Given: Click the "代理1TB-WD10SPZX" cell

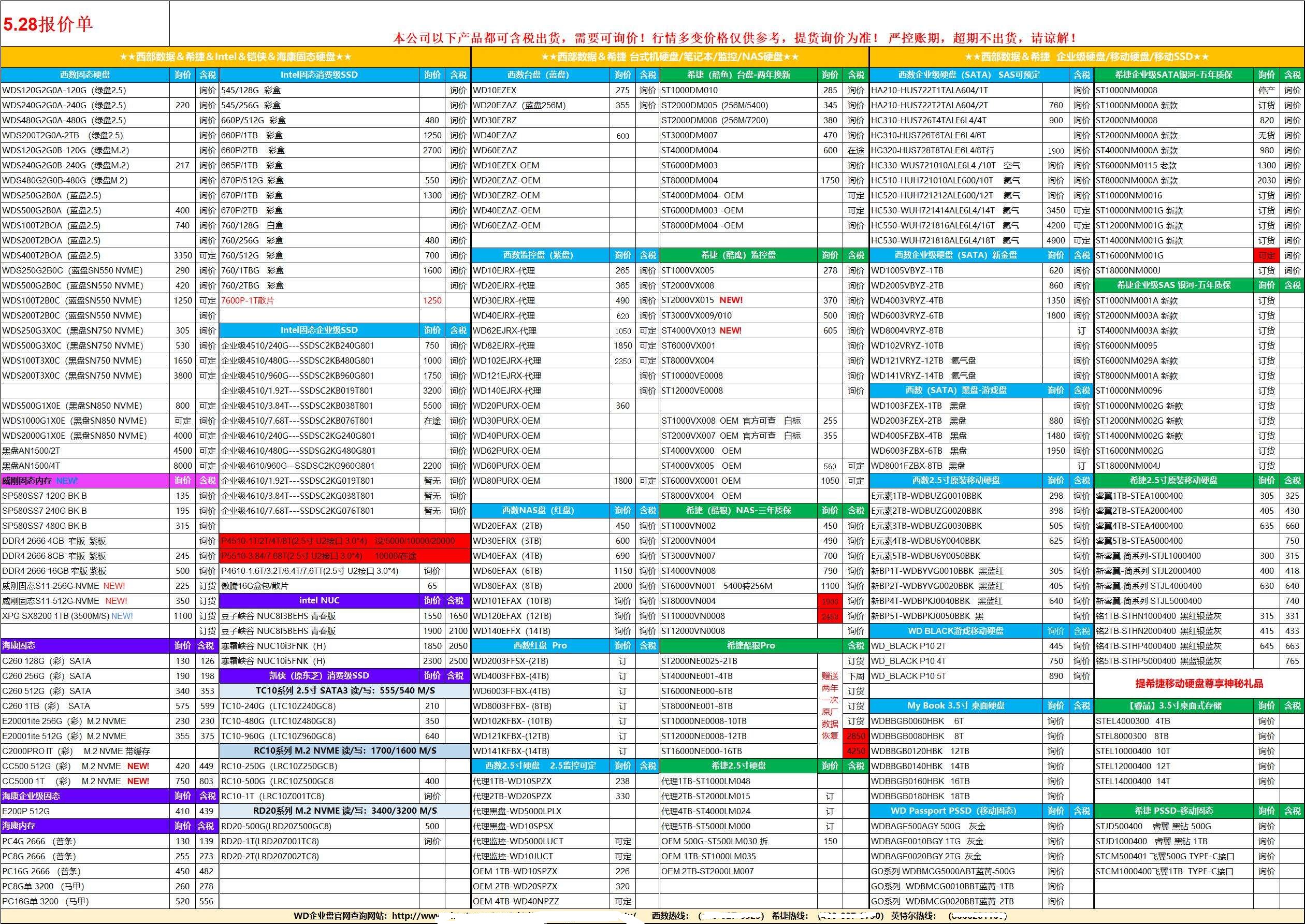Looking at the screenshot, I should [x=541, y=781].
